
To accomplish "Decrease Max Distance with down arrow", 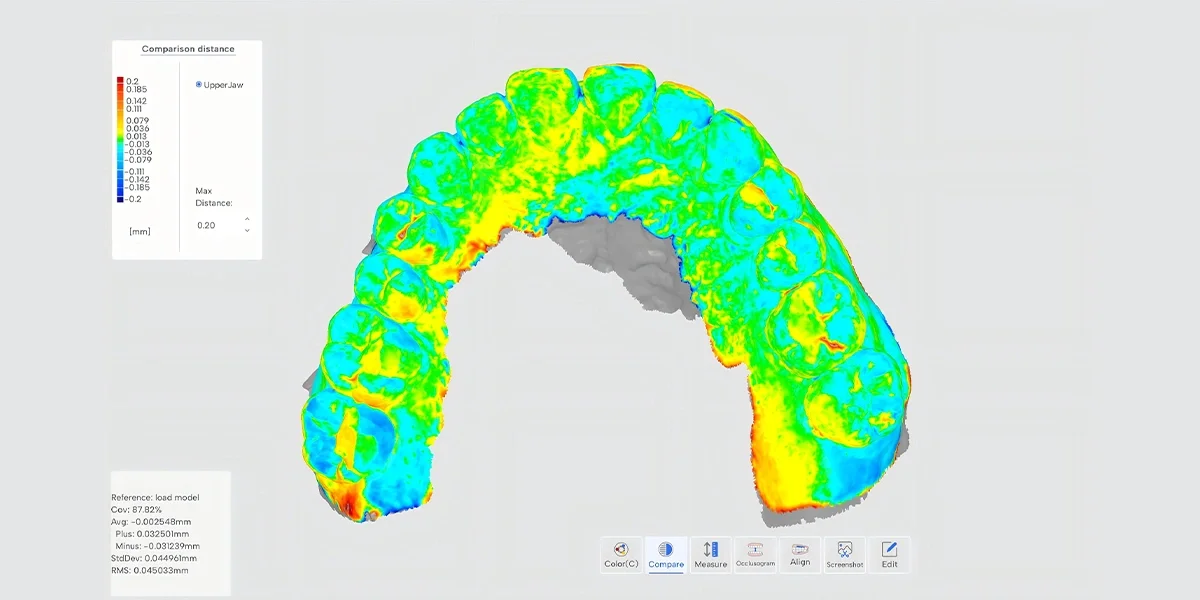I will click(247, 231).
